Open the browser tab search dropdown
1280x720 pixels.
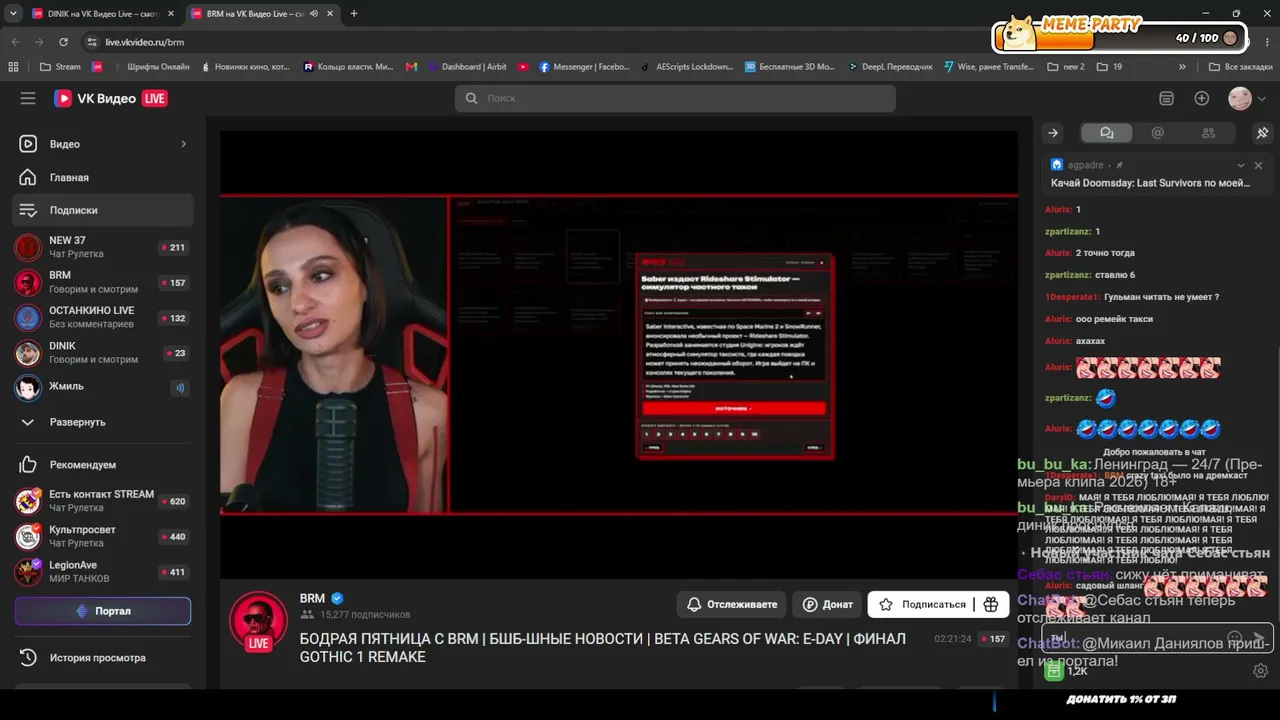(x=13, y=13)
